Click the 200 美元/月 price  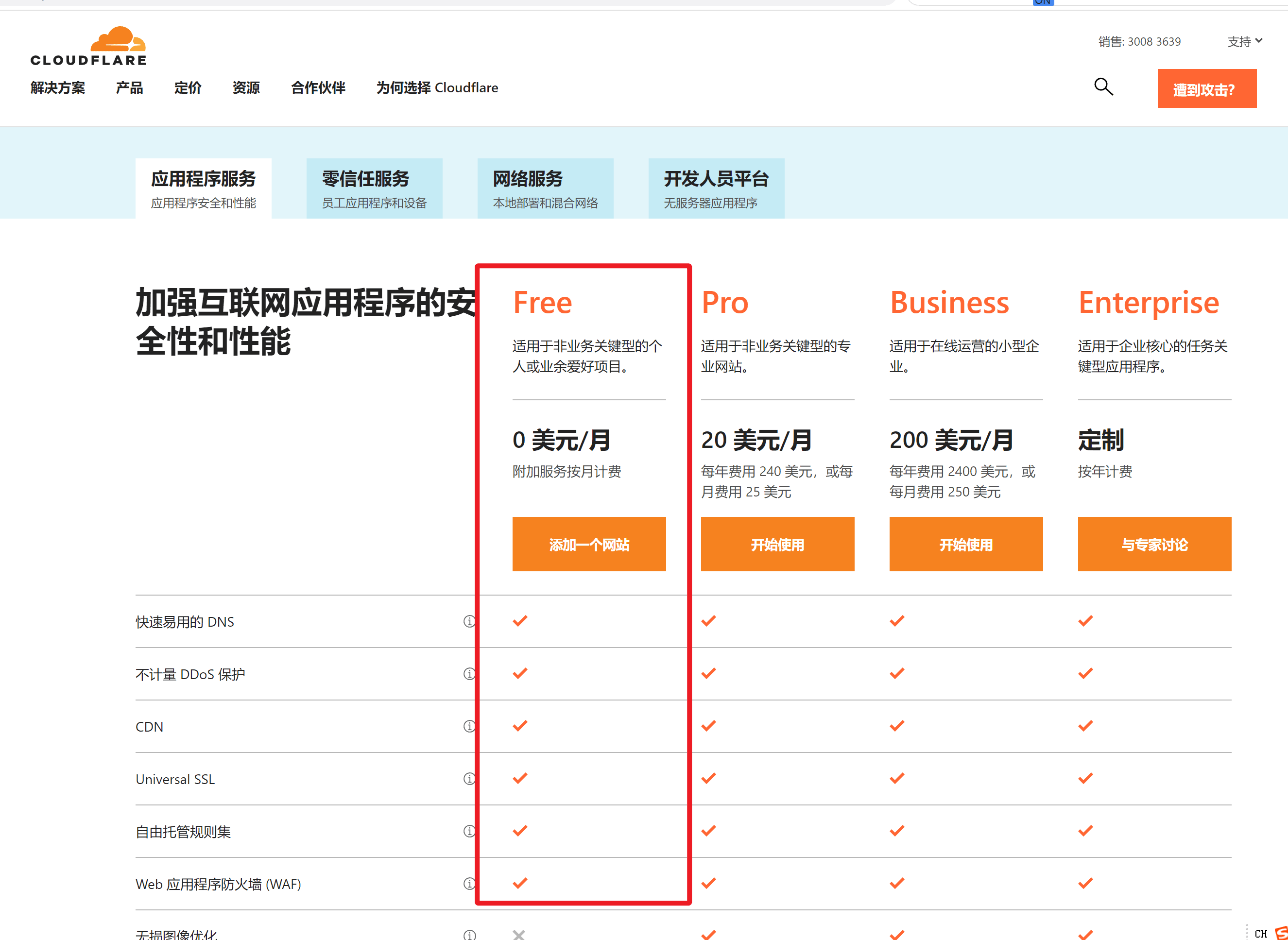(x=951, y=440)
